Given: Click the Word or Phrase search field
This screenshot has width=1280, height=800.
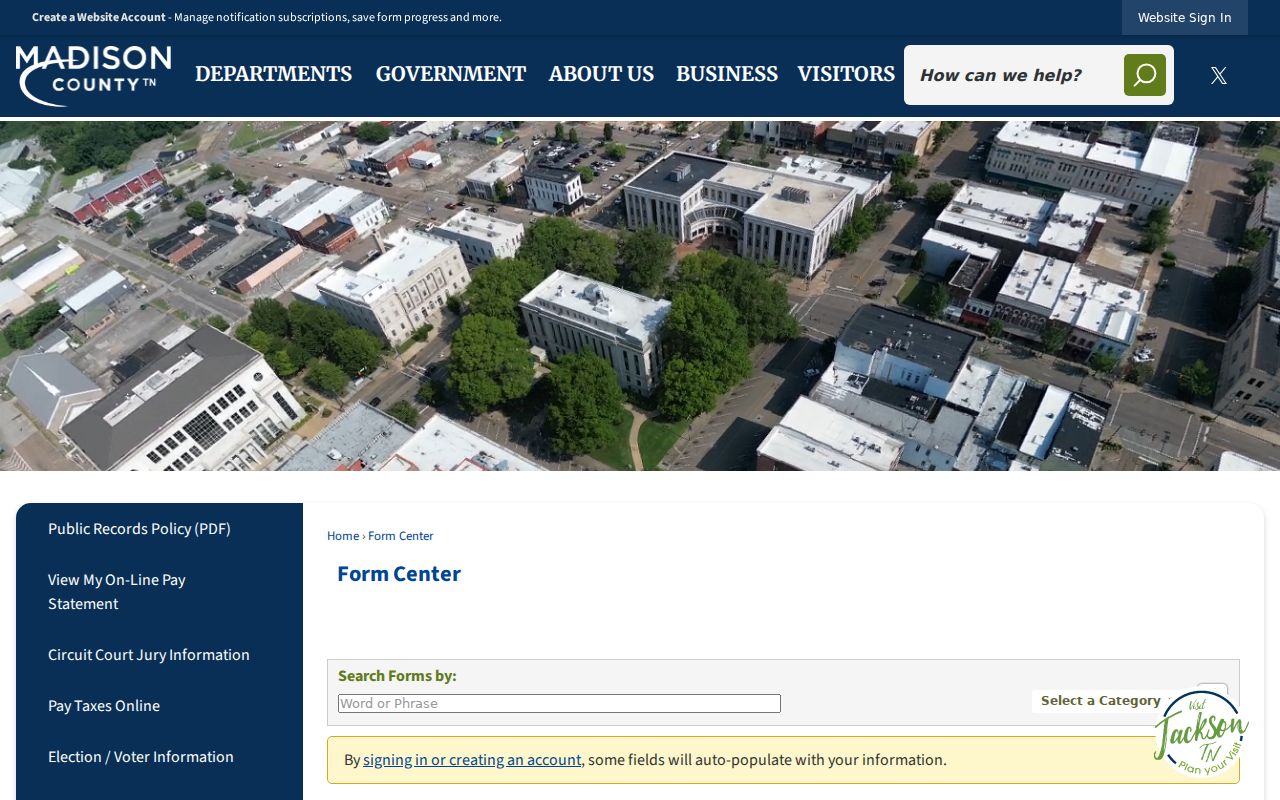Looking at the screenshot, I should (559, 703).
